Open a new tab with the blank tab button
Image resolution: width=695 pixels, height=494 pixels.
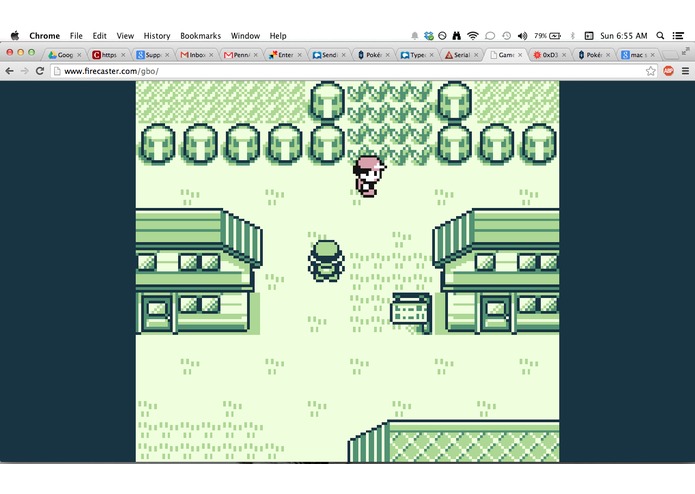coord(671,55)
